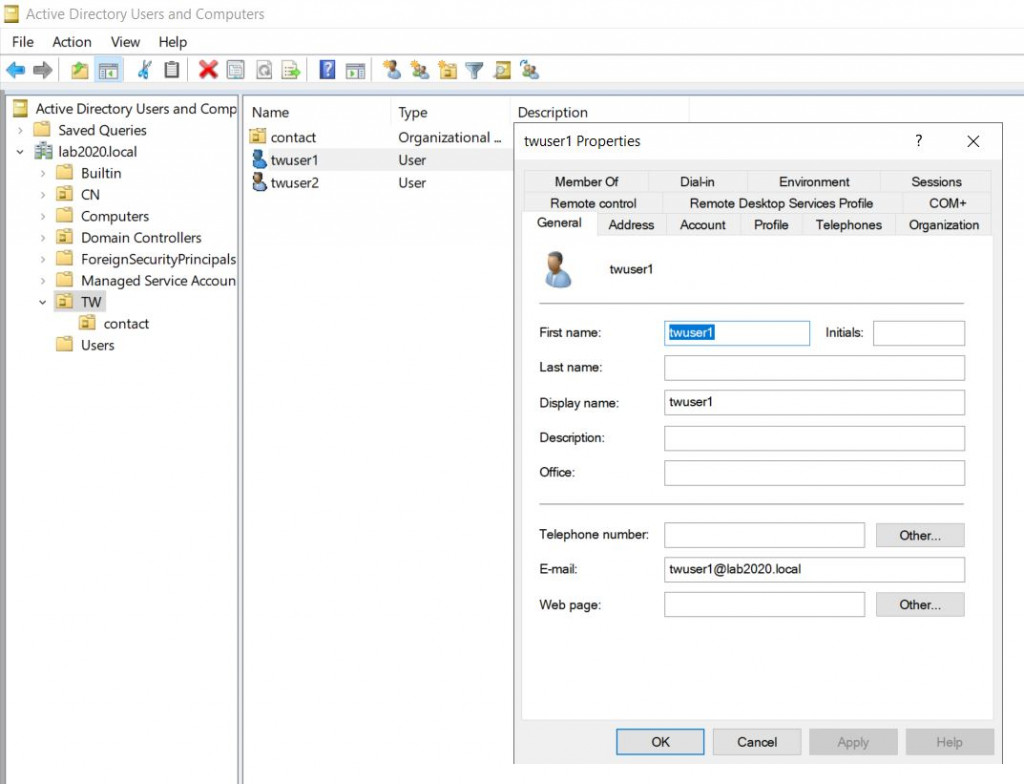This screenshot has height=784, width=1024.
Task: Click into the E-mail field
Action: [814, 569]
